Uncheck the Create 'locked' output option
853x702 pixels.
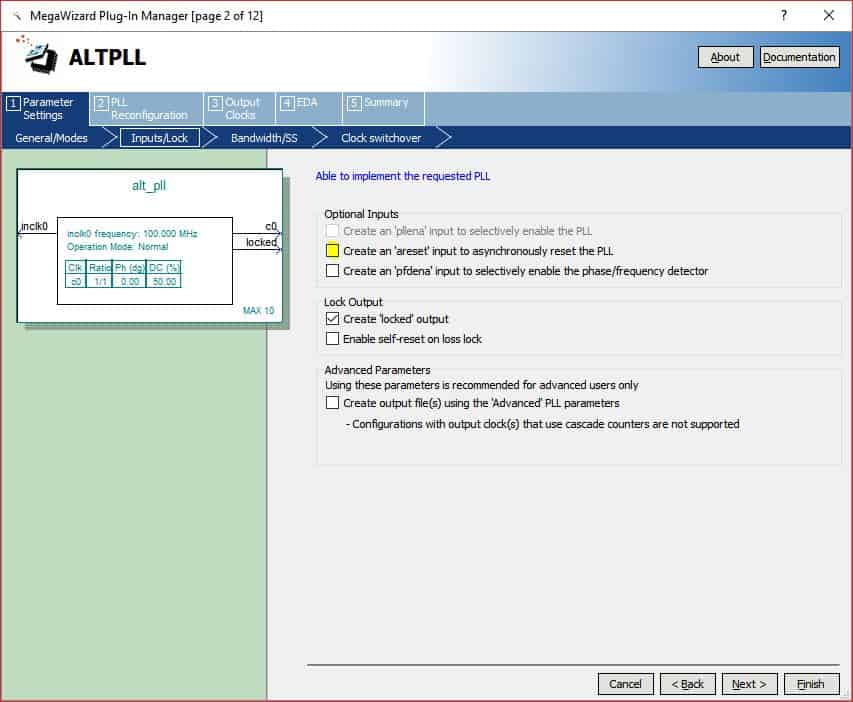pos(333,319)
